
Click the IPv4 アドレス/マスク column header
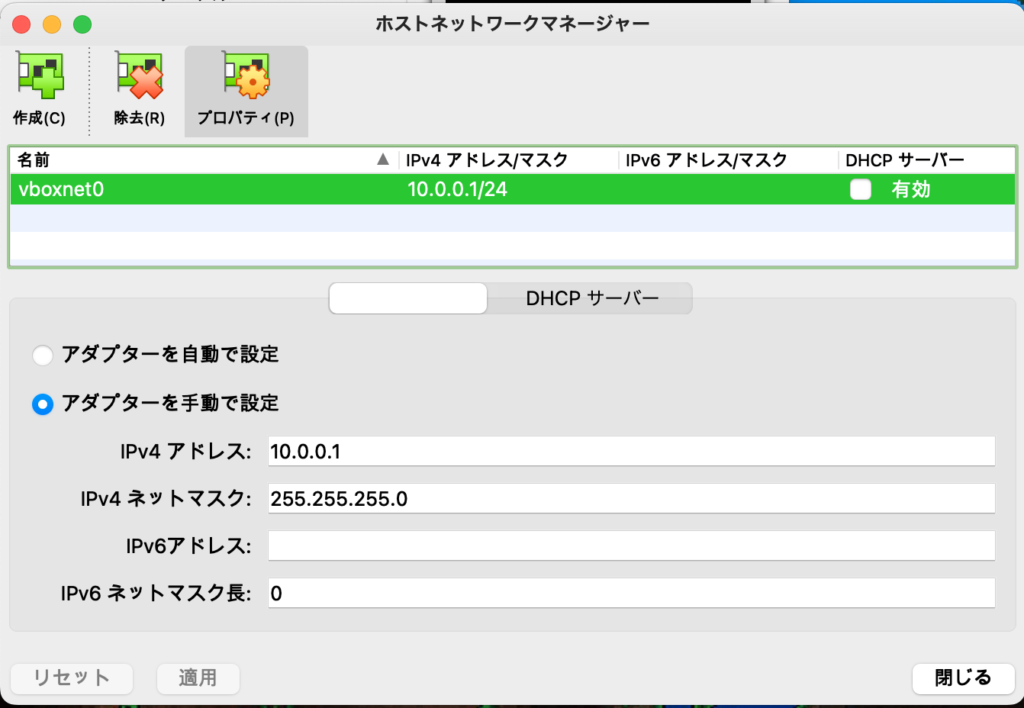point(487,160)
